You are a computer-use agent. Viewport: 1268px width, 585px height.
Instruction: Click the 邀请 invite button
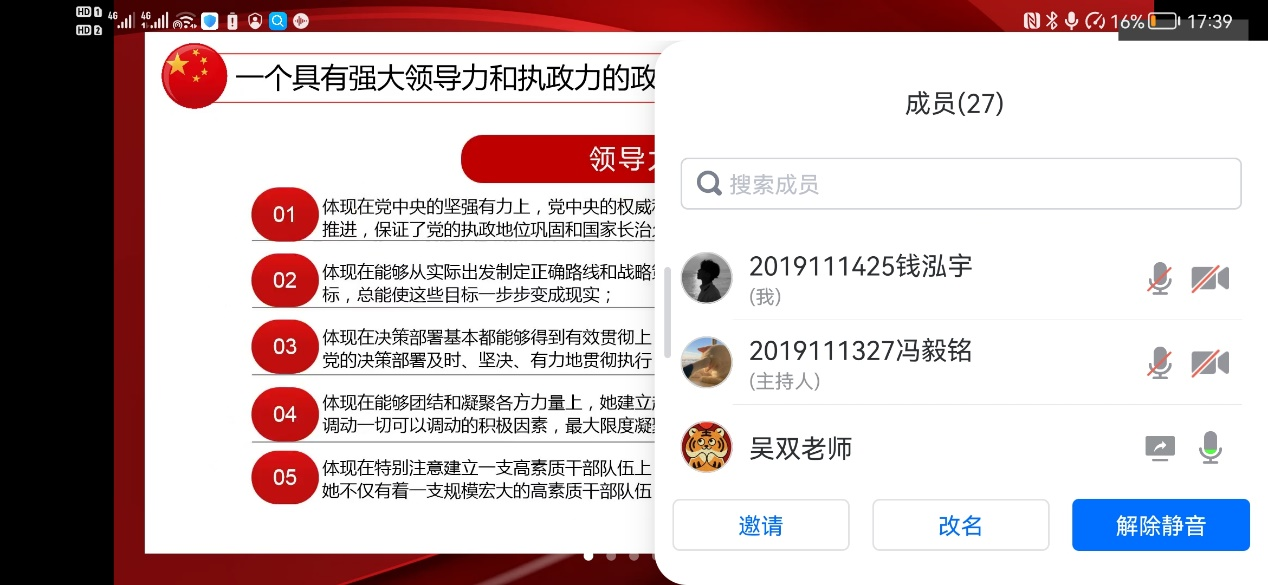(761, 525)
